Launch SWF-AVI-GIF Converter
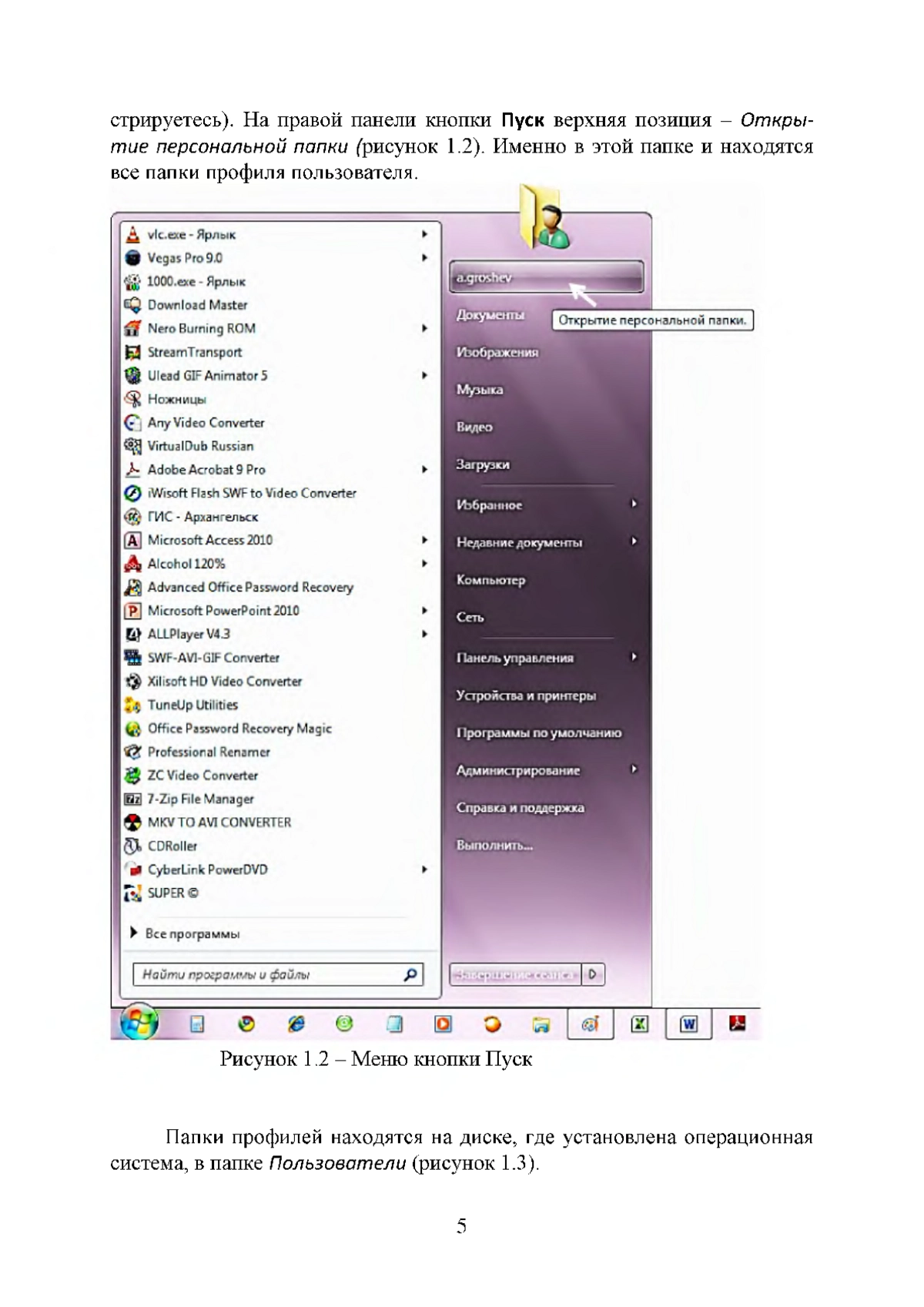Image resolution: width=924 pixels, height=1307 pixels. click(202, 659)
